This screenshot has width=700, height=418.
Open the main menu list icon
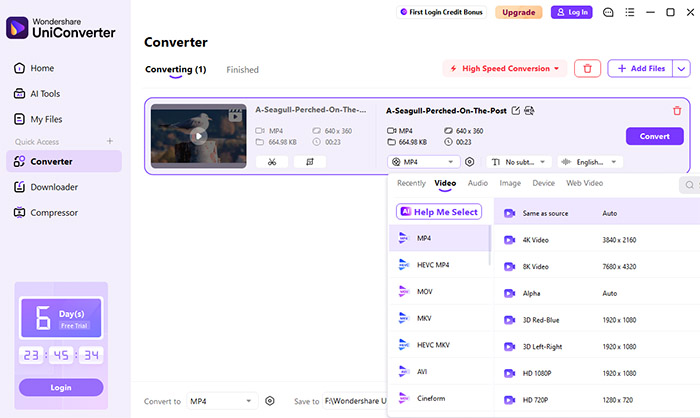(x=629, y=13)
